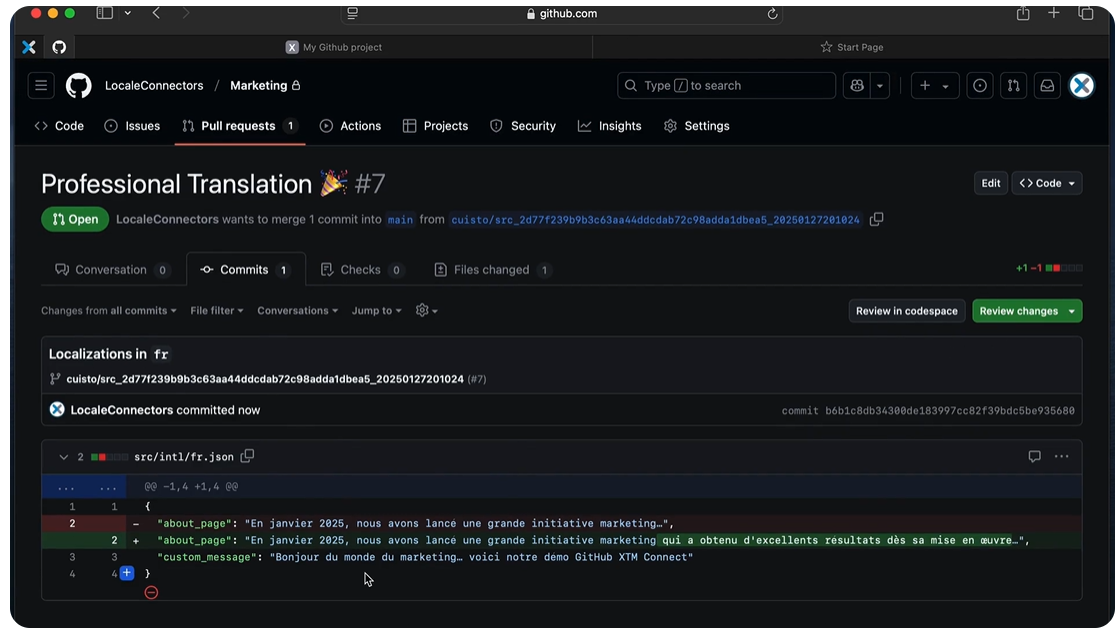This screenshot has width=1120, height=632.
Task: Open the Projects tab
Action: [435, 126]
